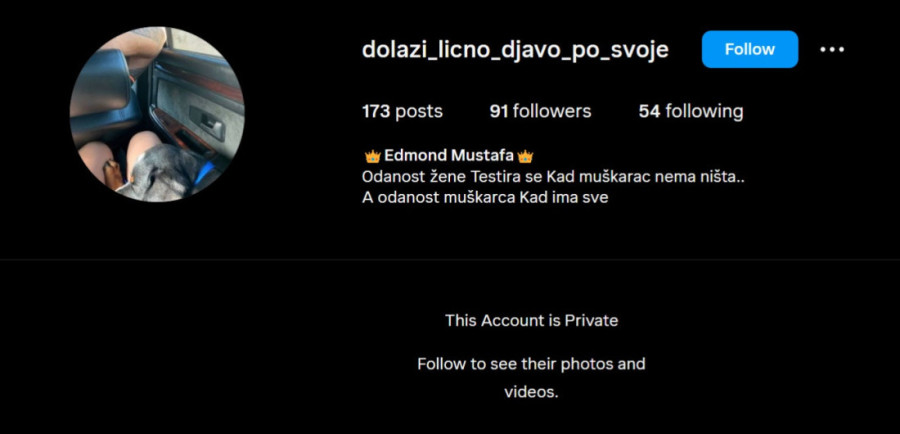Viewport: 900px width, 434px height.
Task: Open the 91 followers list
Action: click(540, 111)
